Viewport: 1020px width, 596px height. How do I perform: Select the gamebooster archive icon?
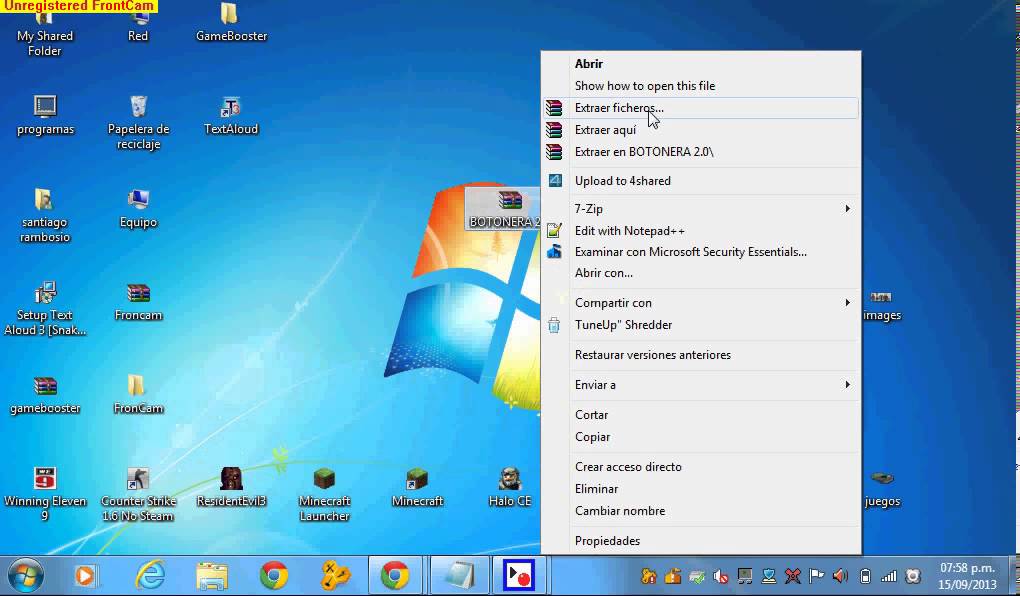(45, 395)
